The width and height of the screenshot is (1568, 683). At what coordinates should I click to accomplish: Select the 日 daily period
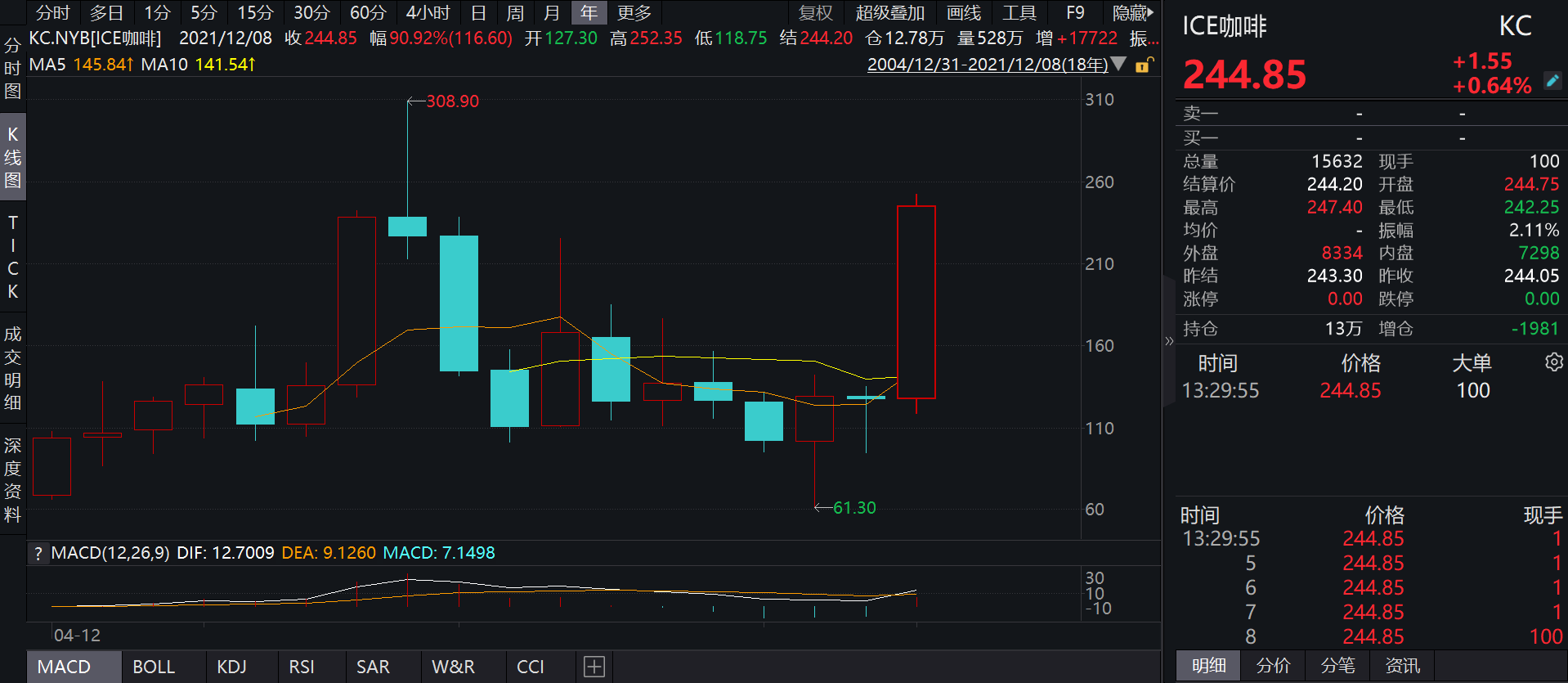(479, 13)
